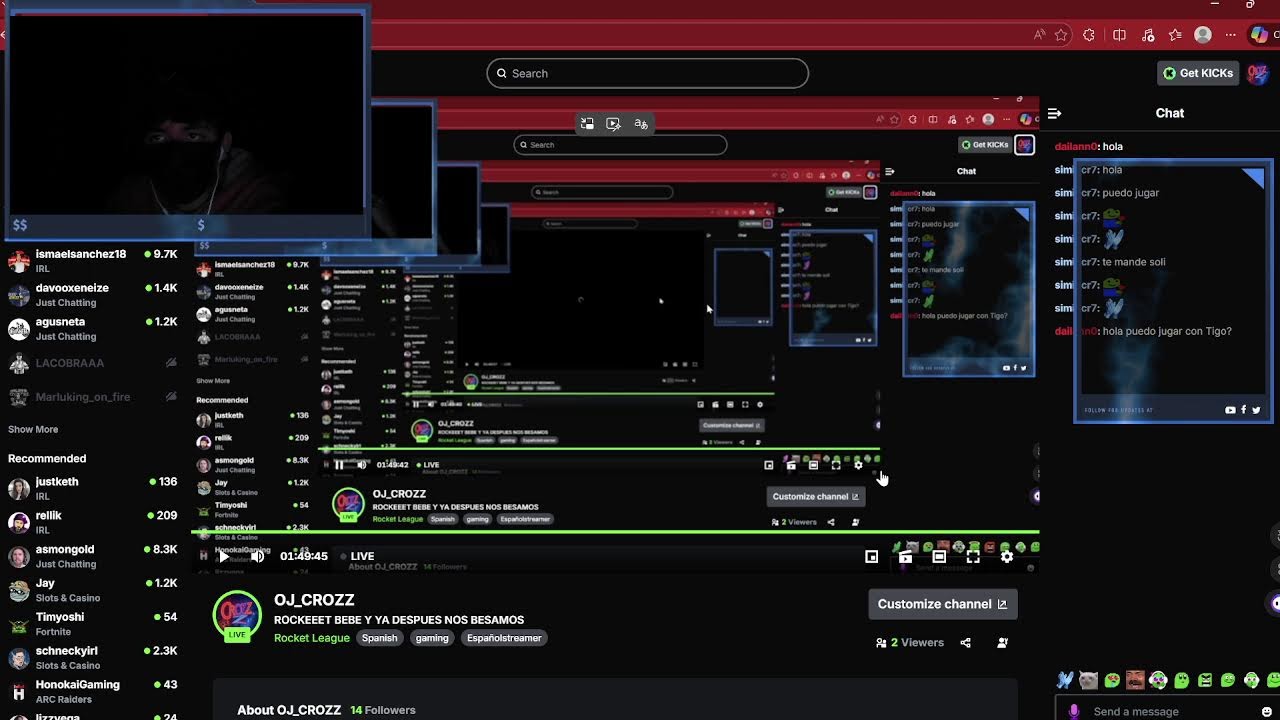This screenshot has height=720, width=1280.
Task: Insert the mustached man face emote
Action: pos(1135,681)
